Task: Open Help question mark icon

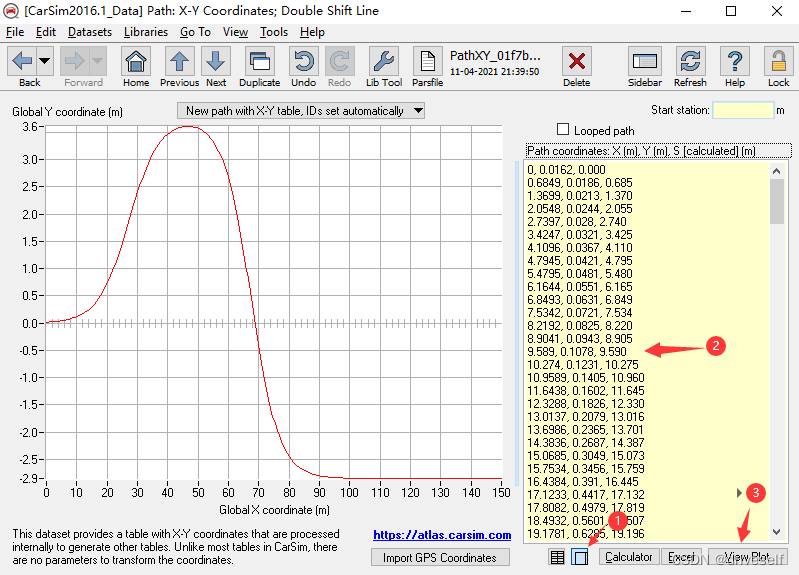Action: pyautogui.click(x=734, y=61)
